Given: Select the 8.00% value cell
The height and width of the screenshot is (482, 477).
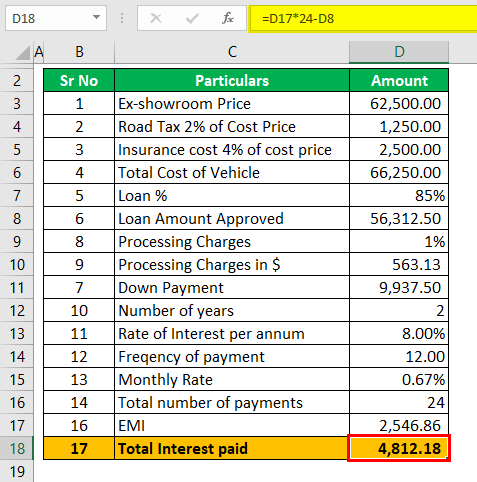Looking at the screenshot, I should [x=399, y=334].
